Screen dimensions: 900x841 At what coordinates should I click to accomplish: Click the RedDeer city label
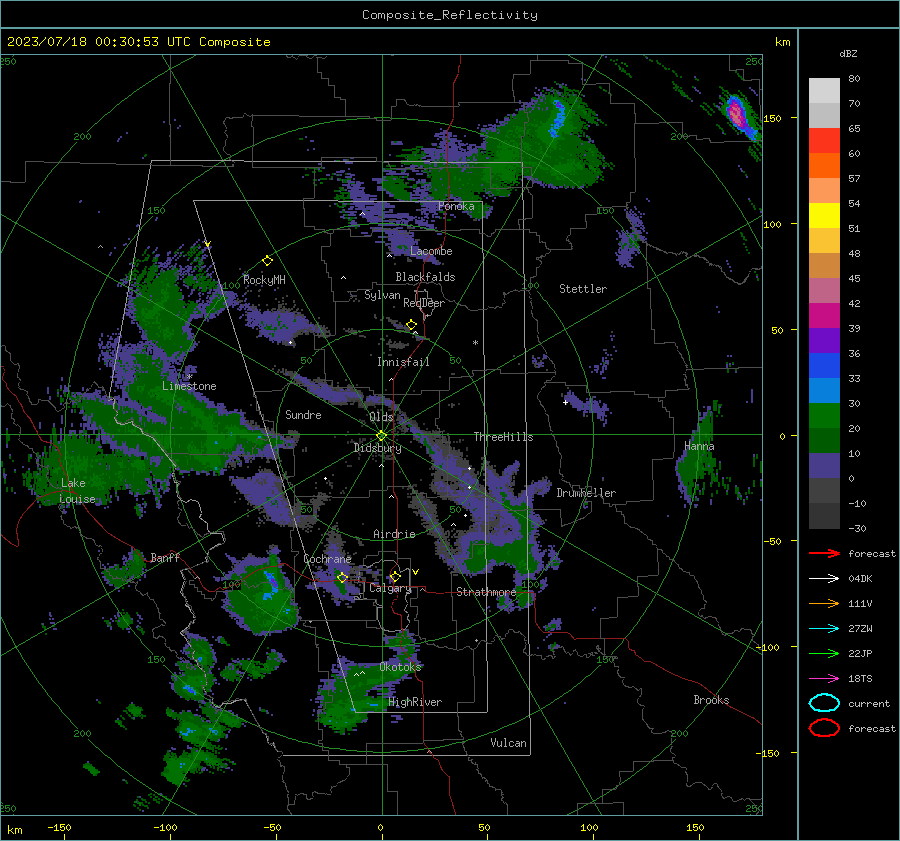point(424,303)
